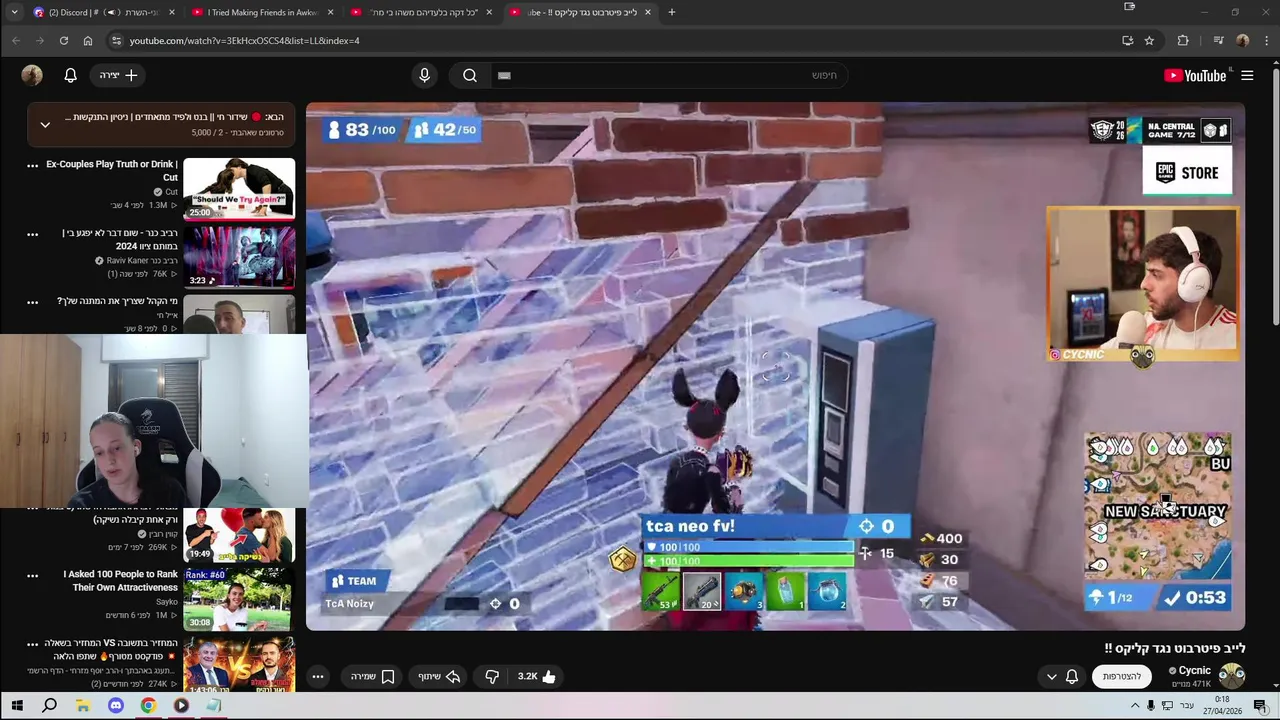Screen dimensions: 1280x720
Task: Open the 19:49 kissing video thumbnail
Action: [x=239, y=535]
